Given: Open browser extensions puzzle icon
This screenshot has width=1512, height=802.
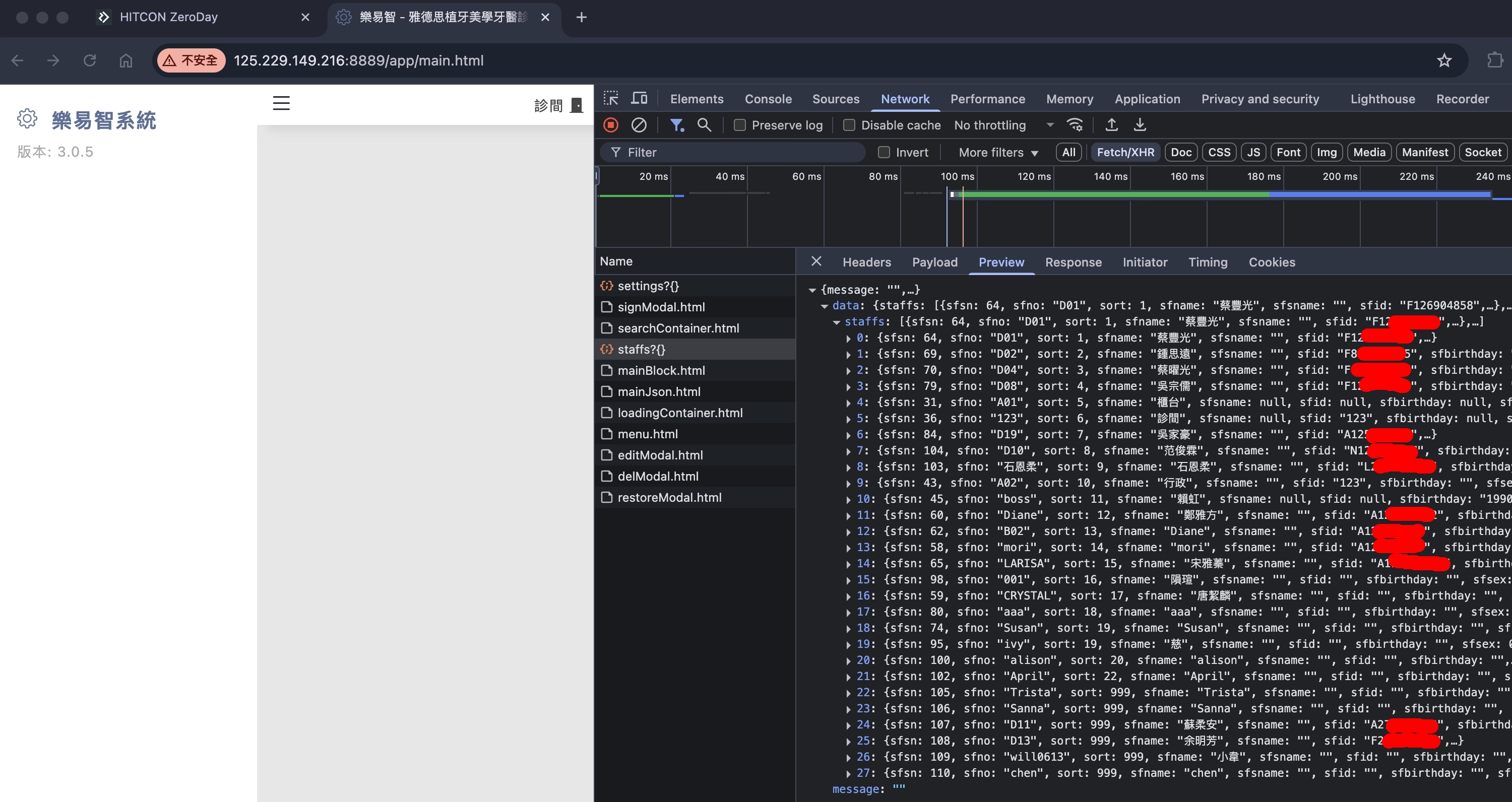Looking at the screenshot, I should 1495,60.
